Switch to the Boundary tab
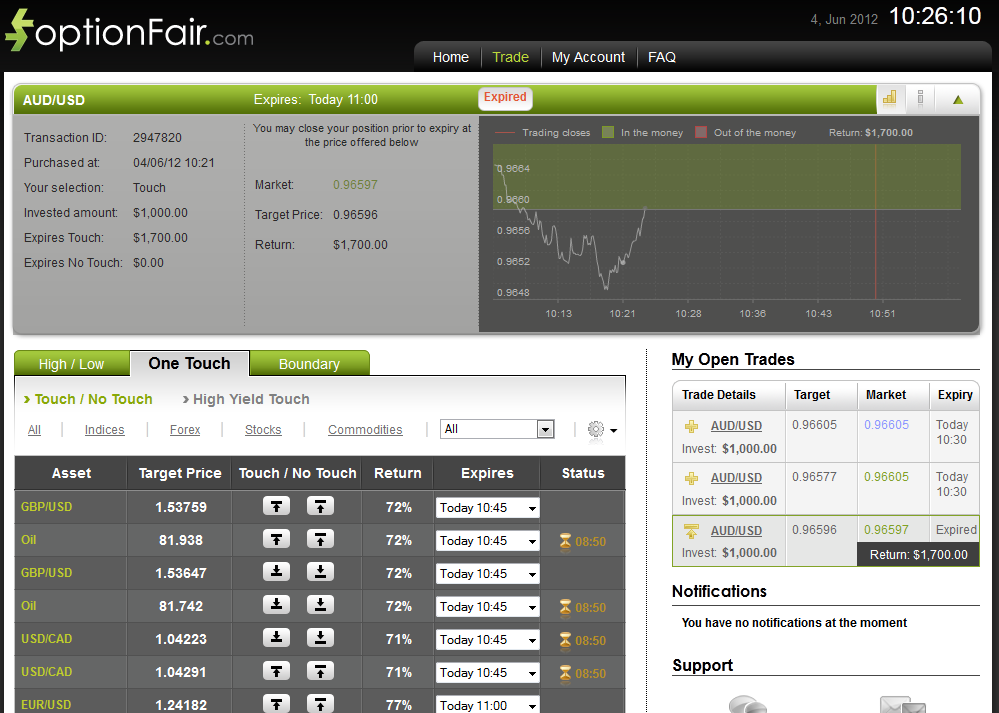Viewport: 999px width, 713px height. pos(309,364)
